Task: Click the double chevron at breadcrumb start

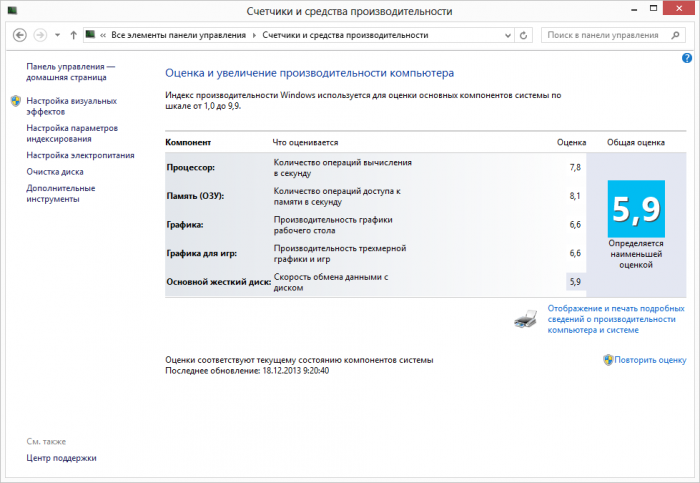Action: (103, 35)
